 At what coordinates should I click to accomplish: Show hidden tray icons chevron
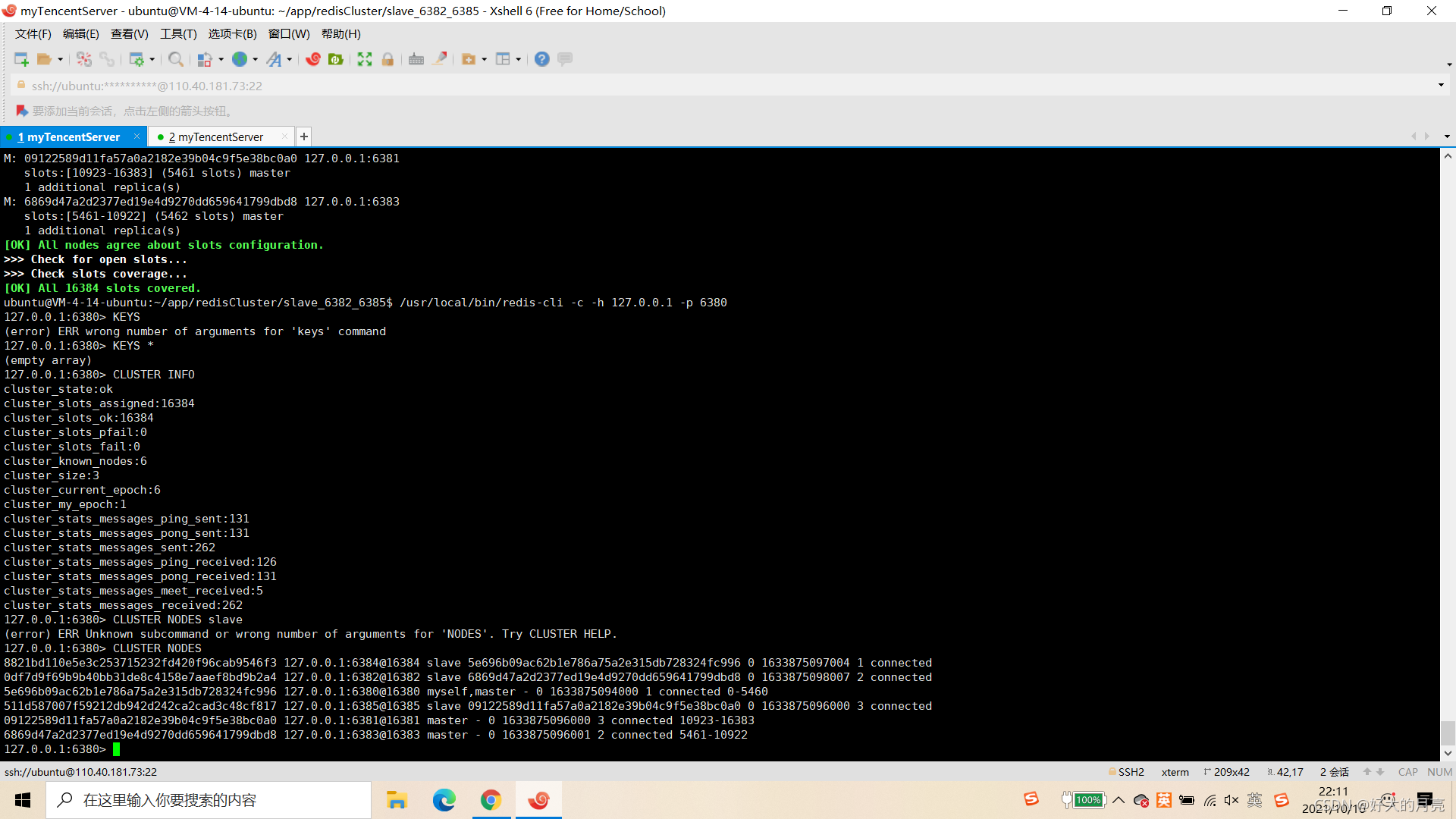[x=1119, y=800]
